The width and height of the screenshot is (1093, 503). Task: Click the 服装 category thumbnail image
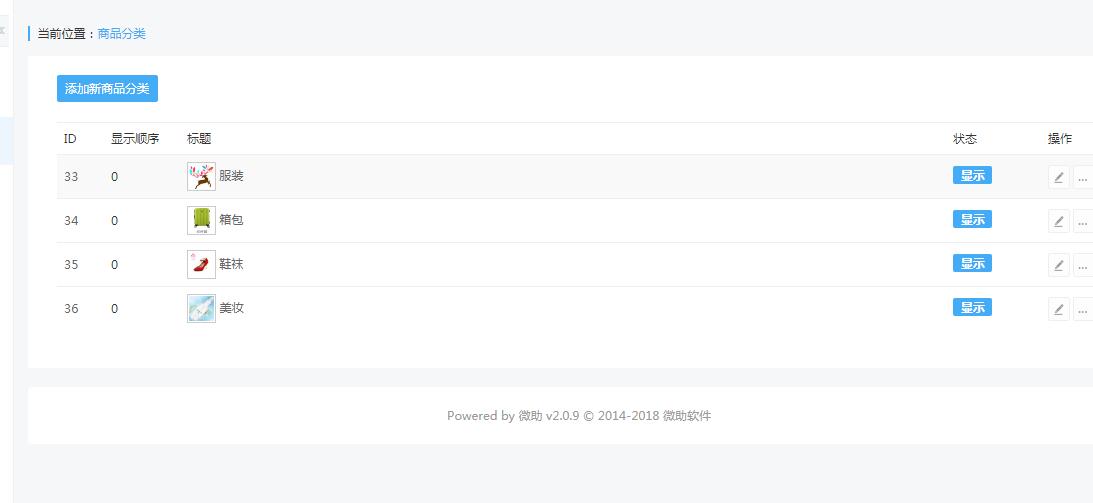click(x=201, y=176)
